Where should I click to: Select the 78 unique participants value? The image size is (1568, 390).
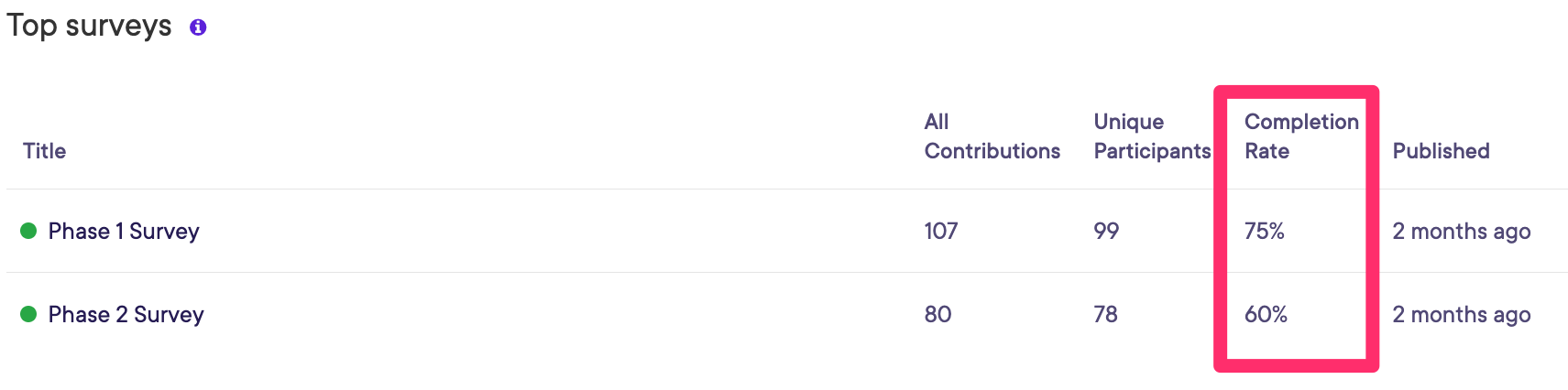[1105, 314]
